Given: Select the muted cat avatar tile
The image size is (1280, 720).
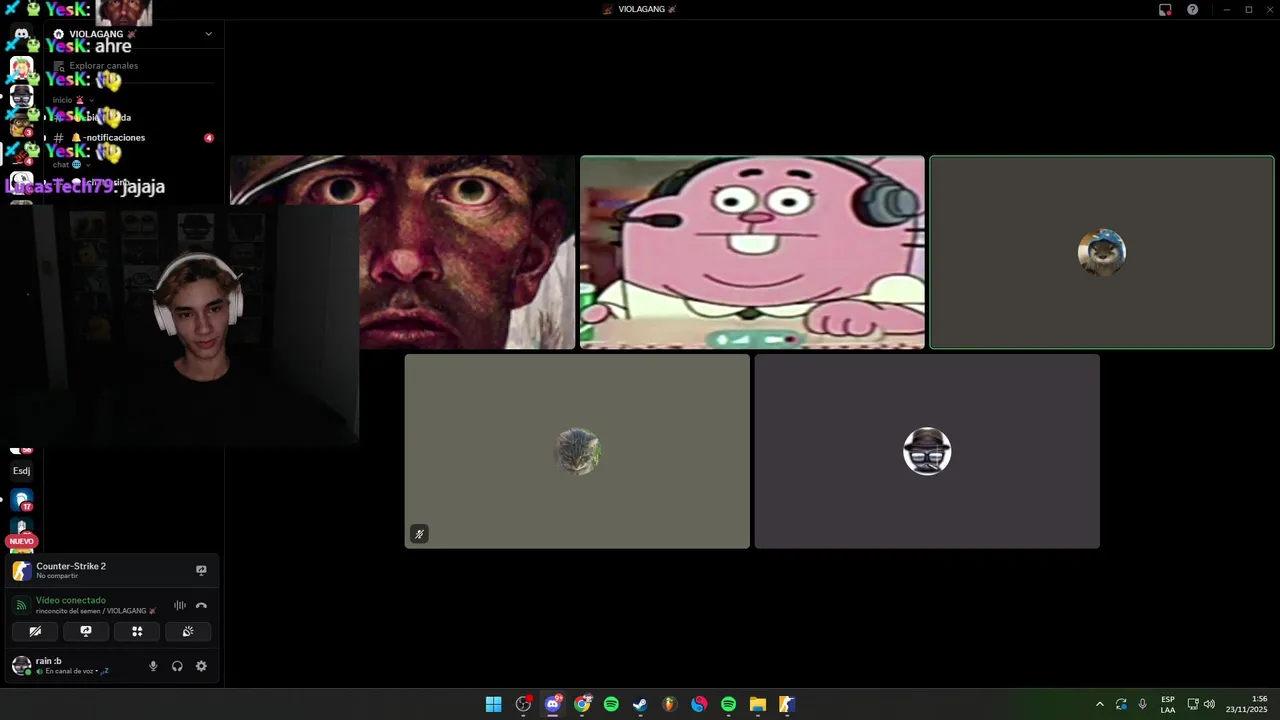Looking at the screenshot, I should tap(577, 451).
